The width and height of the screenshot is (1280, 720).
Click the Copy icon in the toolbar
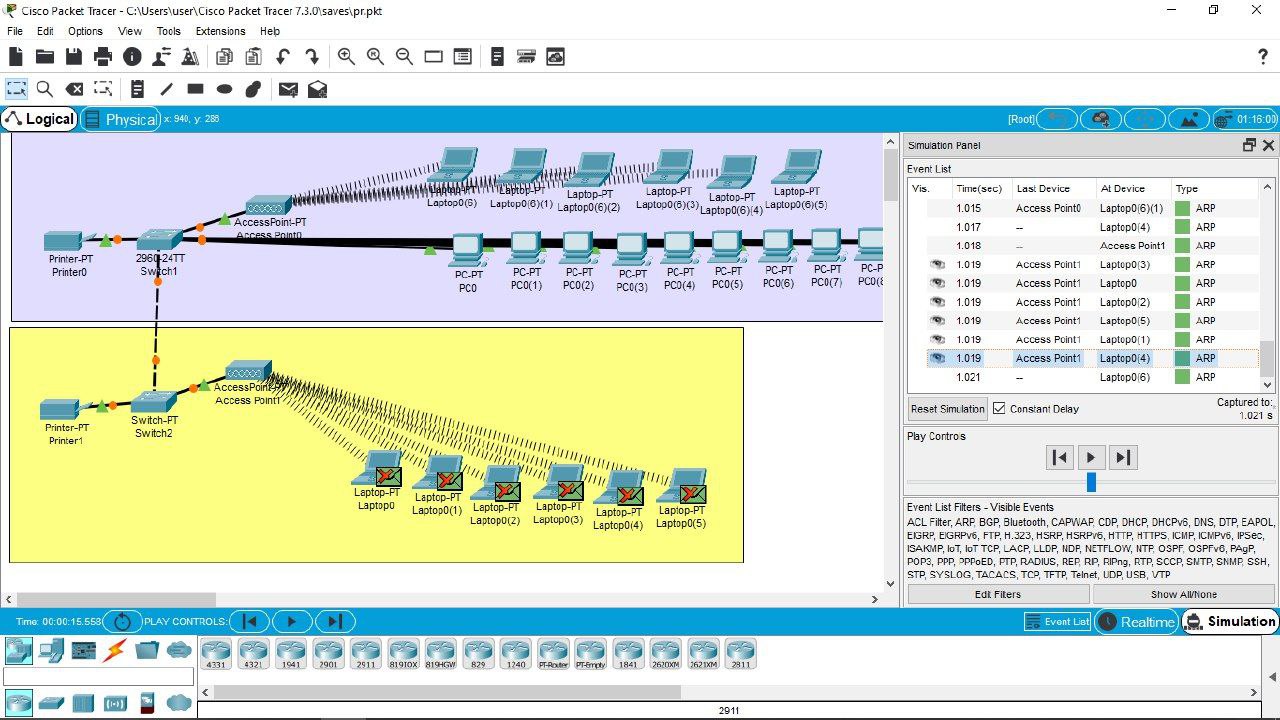[225, 57]
